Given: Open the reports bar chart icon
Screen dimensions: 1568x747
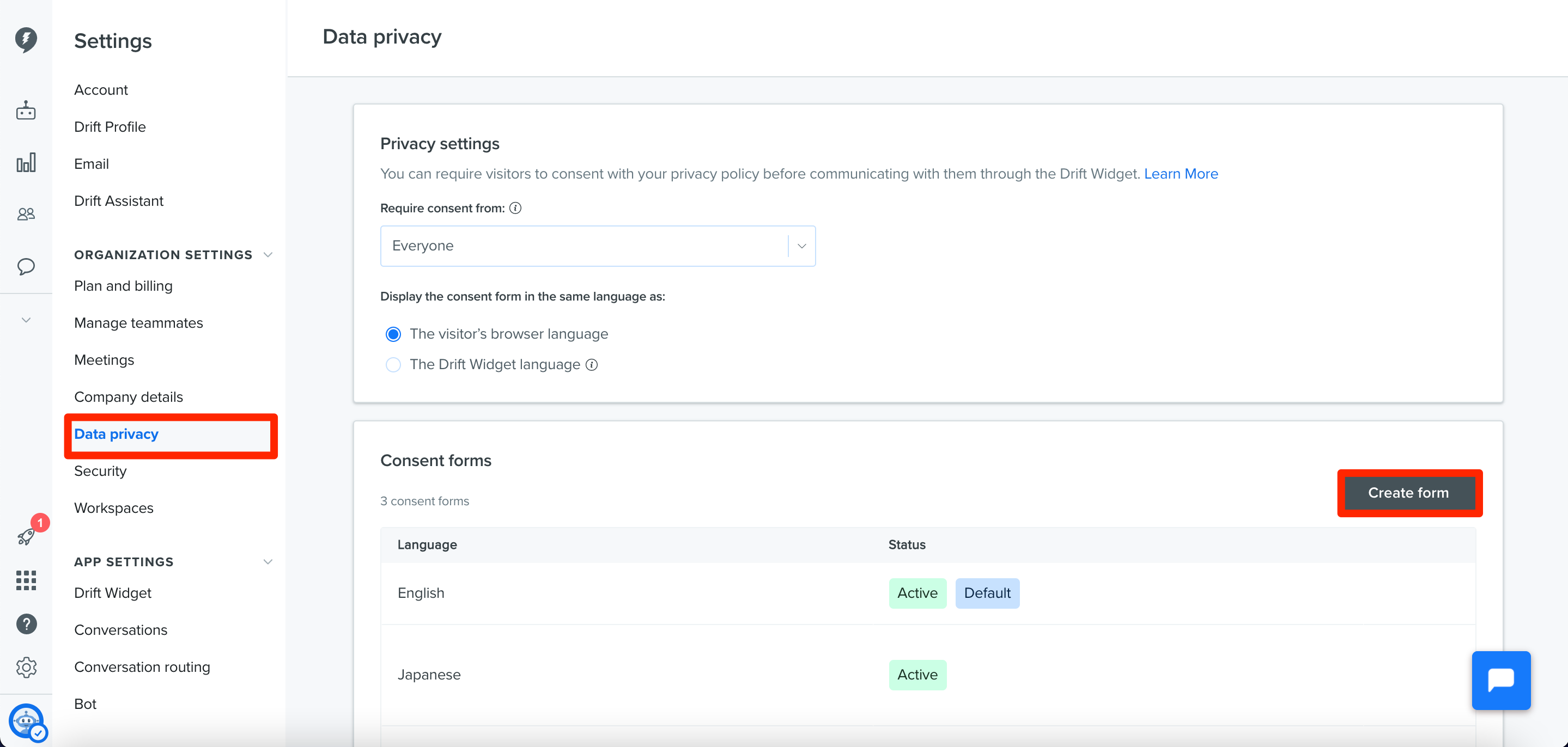Looking at the screenshot, I should click(26, 162).
